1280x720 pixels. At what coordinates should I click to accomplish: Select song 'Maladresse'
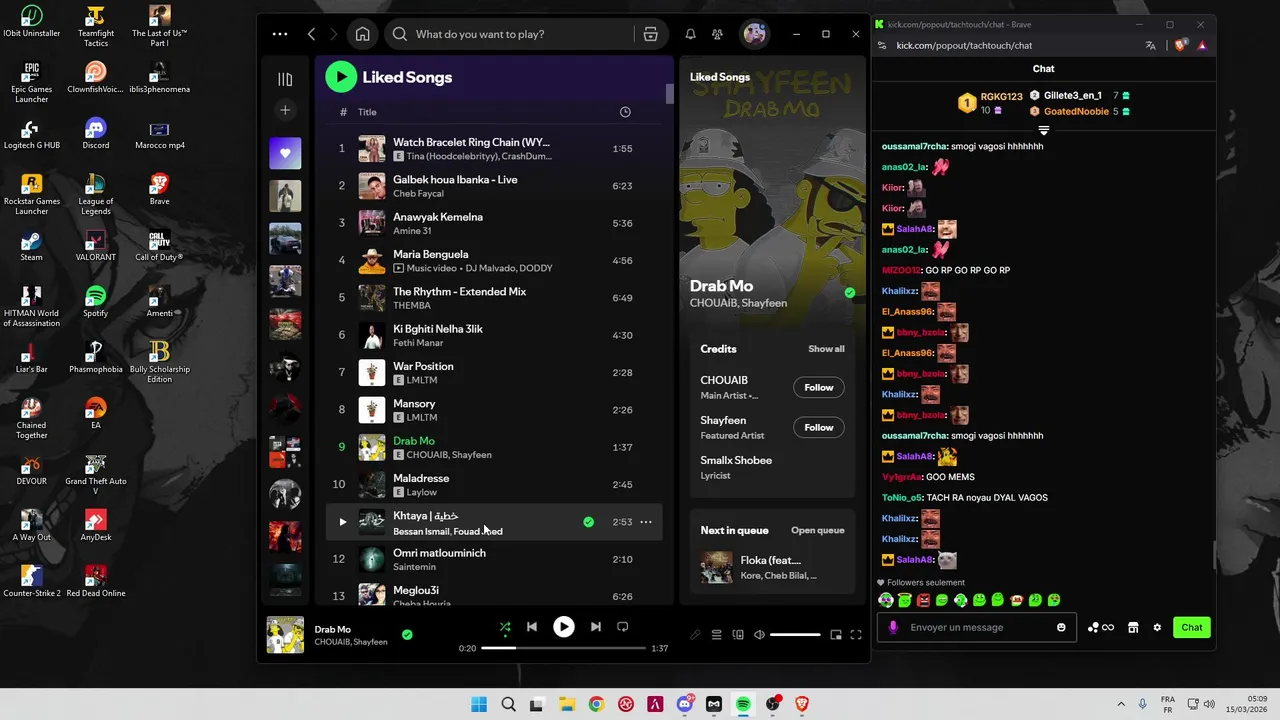click(x=421, y=478)
